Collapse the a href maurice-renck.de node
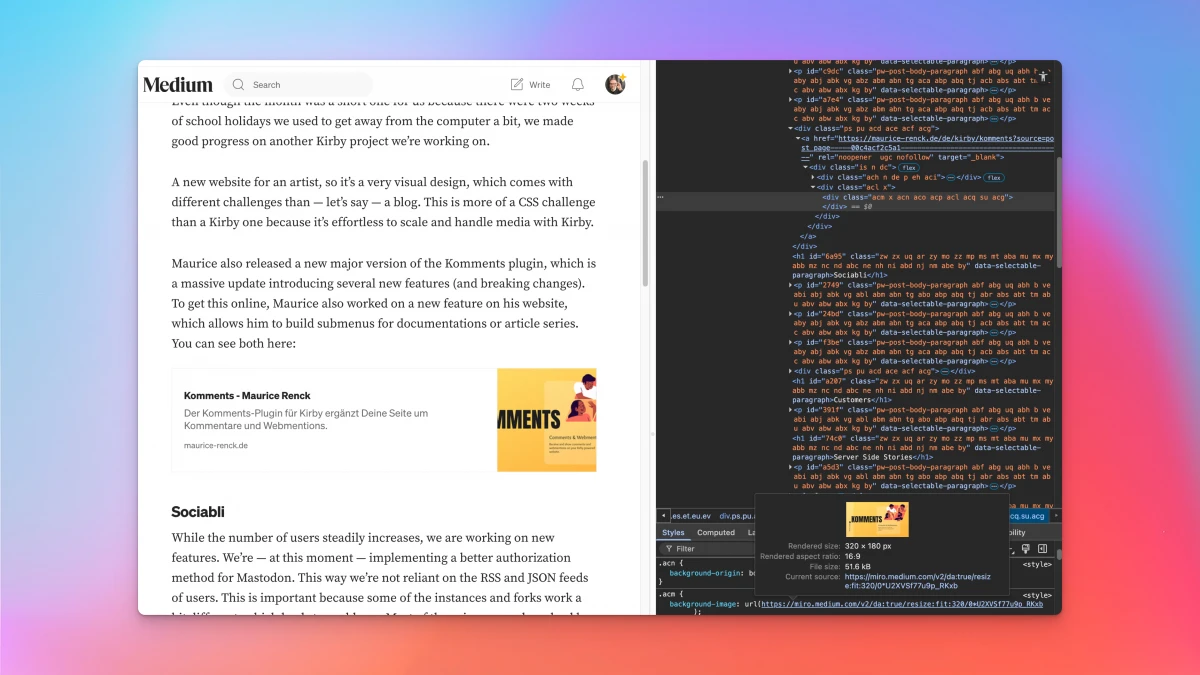 [798, 138]
